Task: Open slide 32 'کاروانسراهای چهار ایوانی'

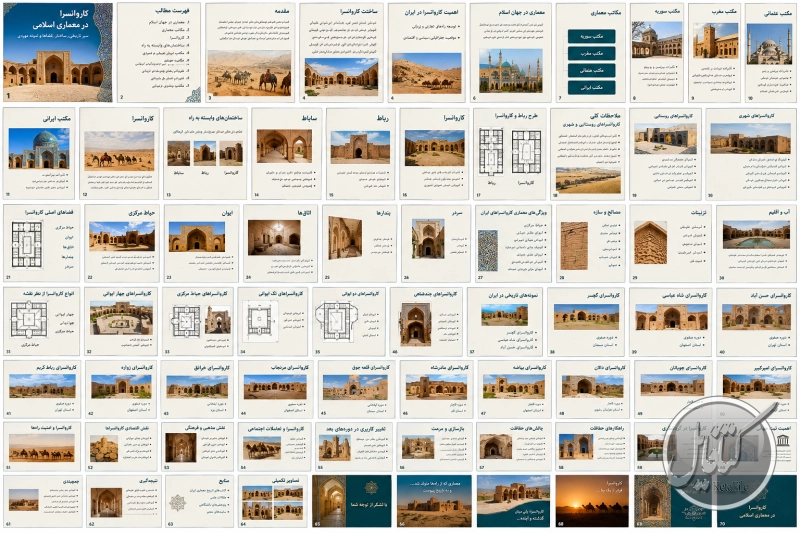Action: pyautogui.click(x=121, y=321)
